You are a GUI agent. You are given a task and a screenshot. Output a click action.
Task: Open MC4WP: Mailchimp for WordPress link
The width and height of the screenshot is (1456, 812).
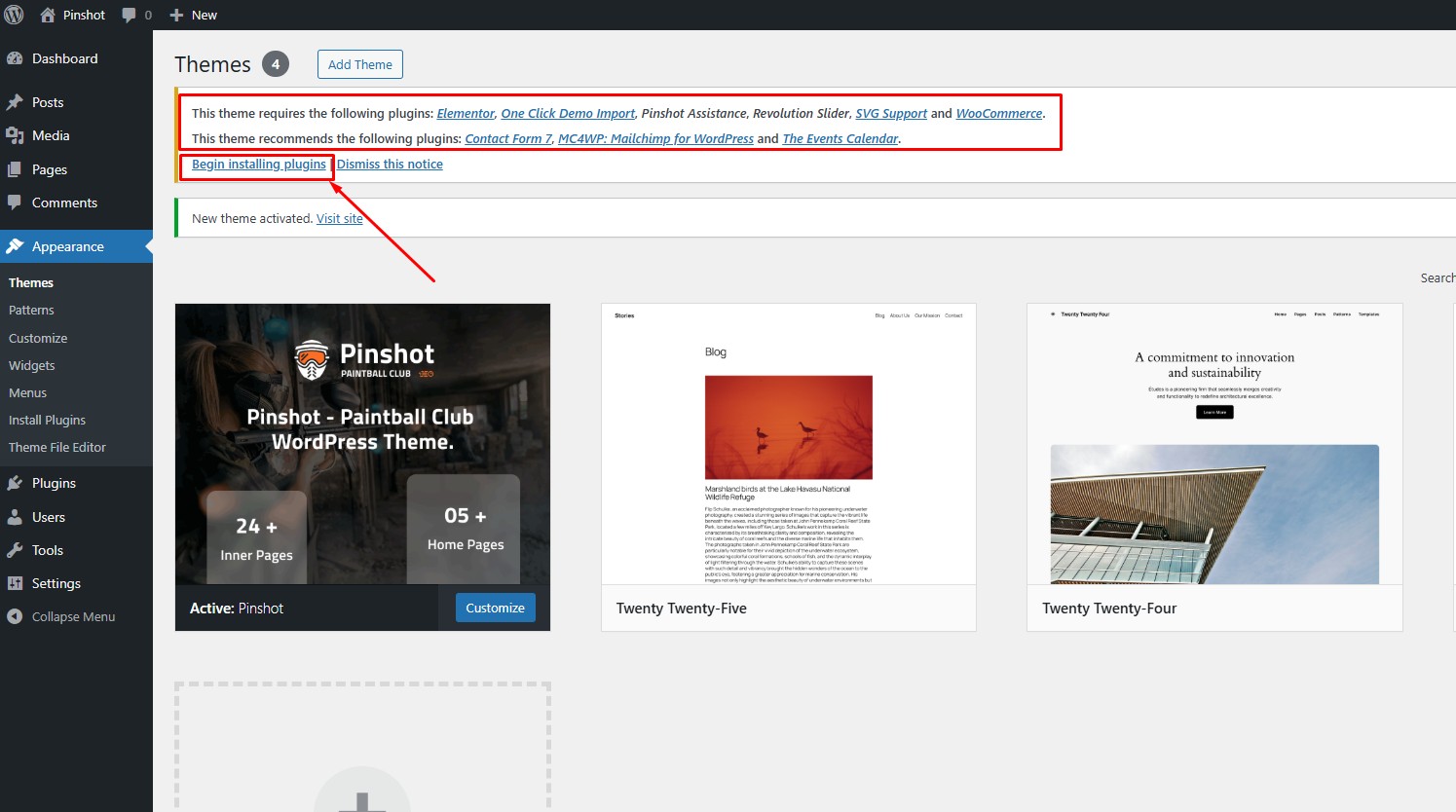point(655,138)
